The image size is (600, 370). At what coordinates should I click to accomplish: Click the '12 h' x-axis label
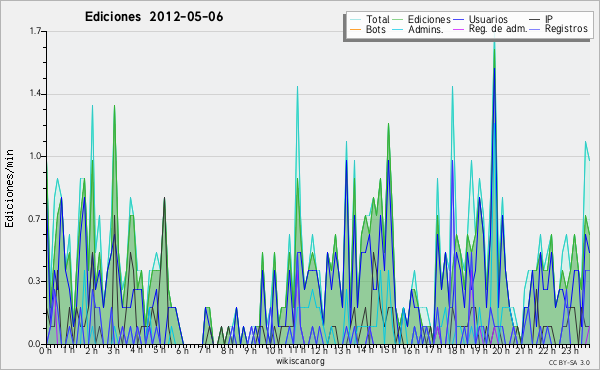tap(318, 350)
